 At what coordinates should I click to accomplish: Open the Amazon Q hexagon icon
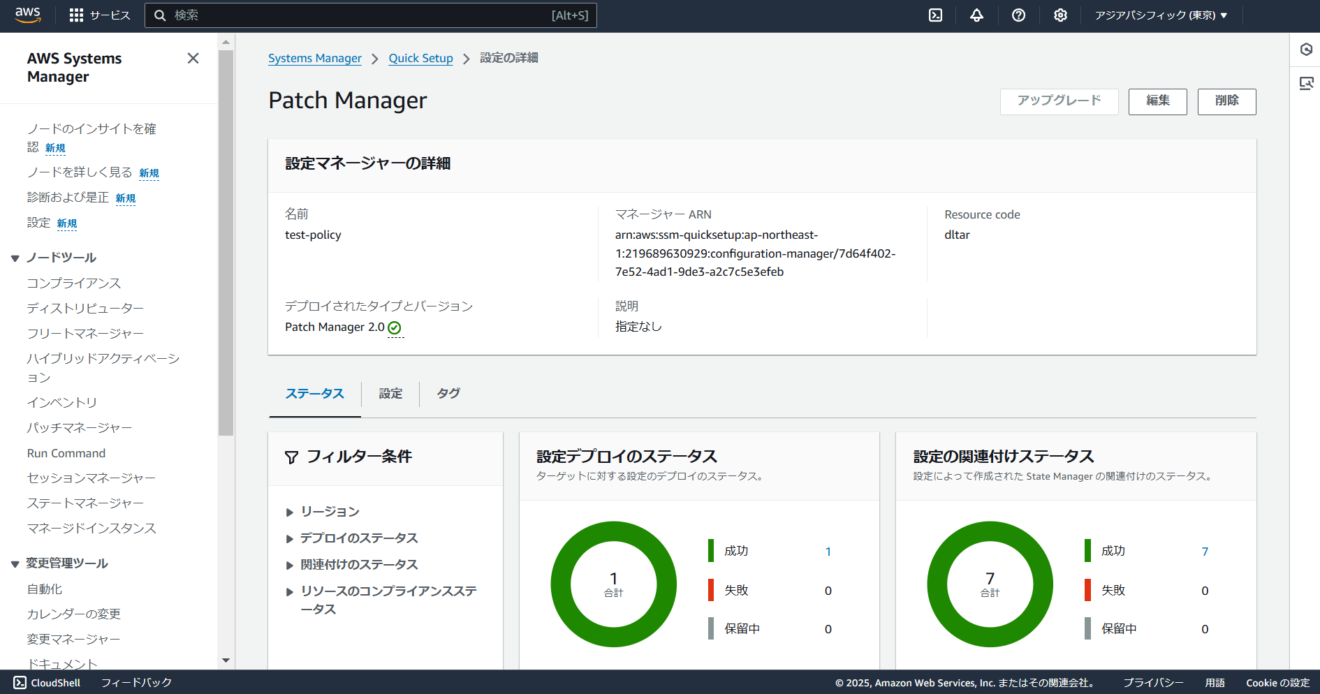click(x=1306, y=49)
